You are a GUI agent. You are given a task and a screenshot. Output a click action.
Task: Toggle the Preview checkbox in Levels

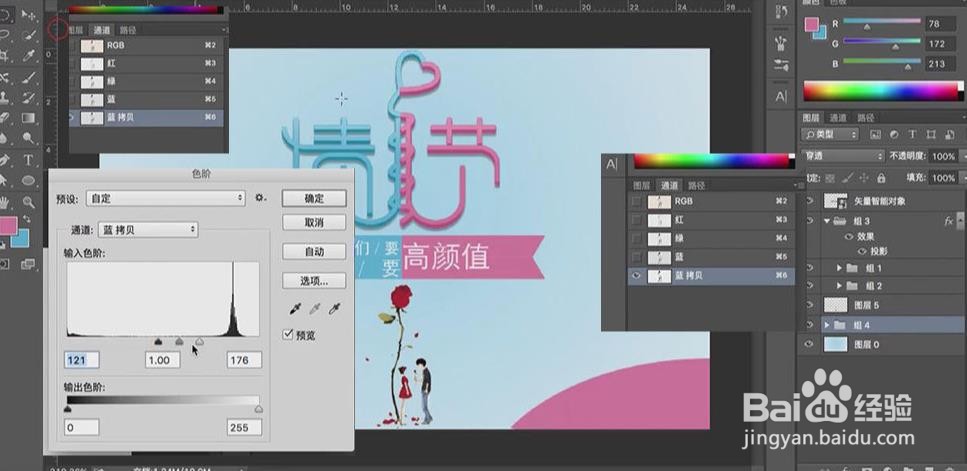(287, 334)
